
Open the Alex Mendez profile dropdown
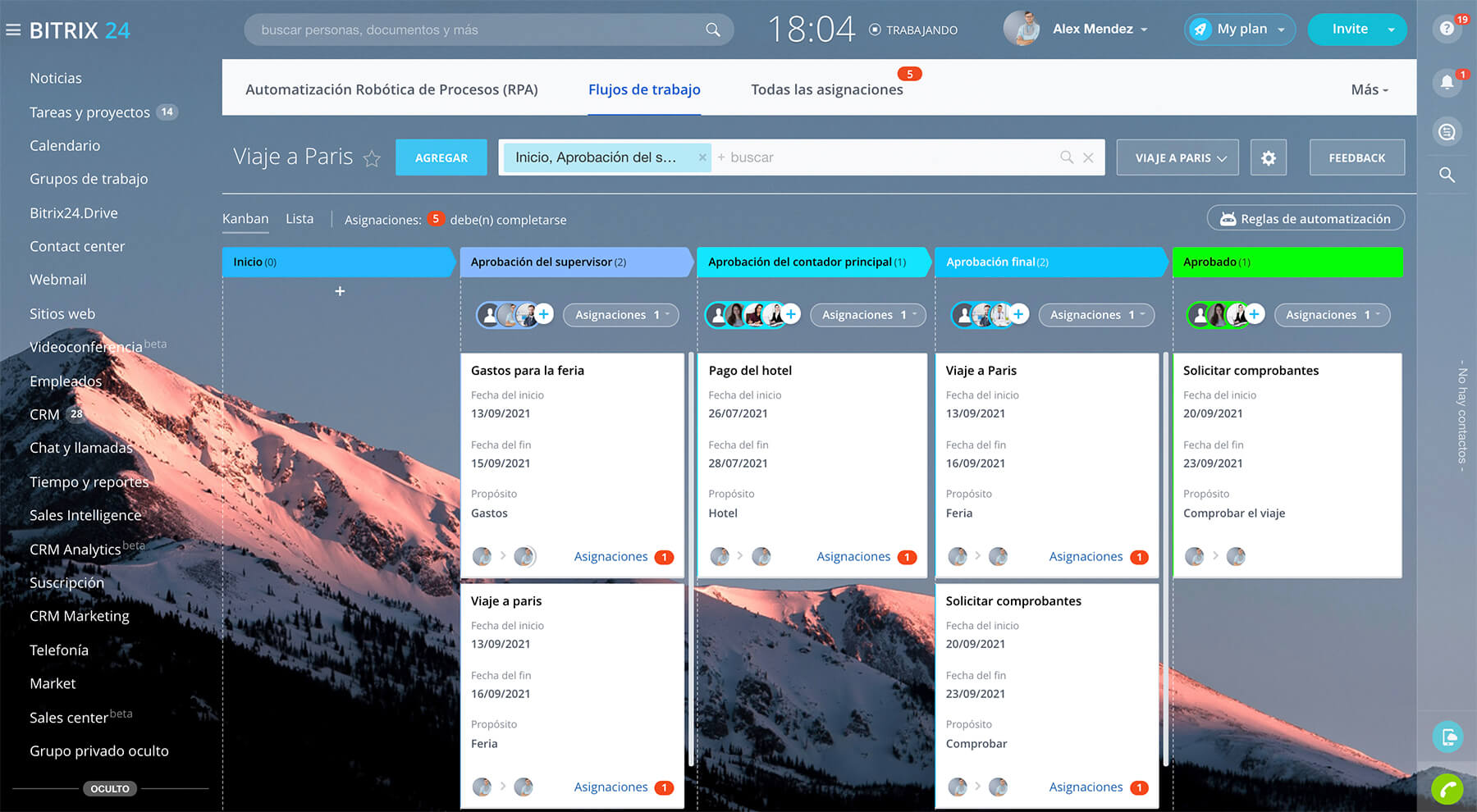point(1099,30)
